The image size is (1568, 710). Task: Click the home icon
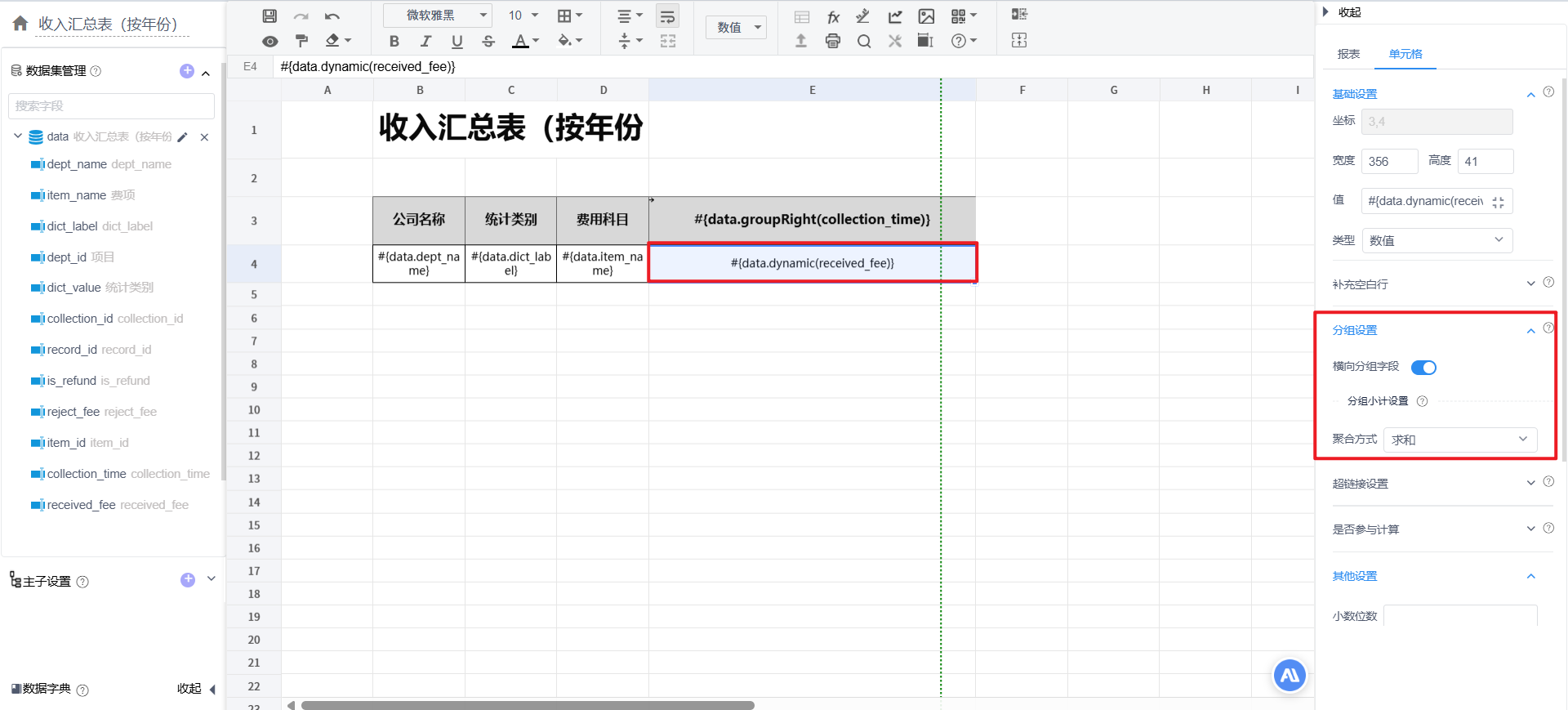pyautogui.click(x=20, y=24)
